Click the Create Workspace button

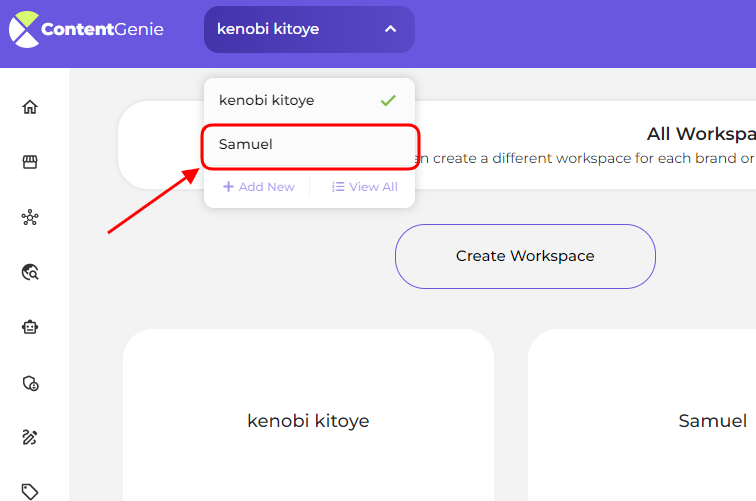pos(525,256)
